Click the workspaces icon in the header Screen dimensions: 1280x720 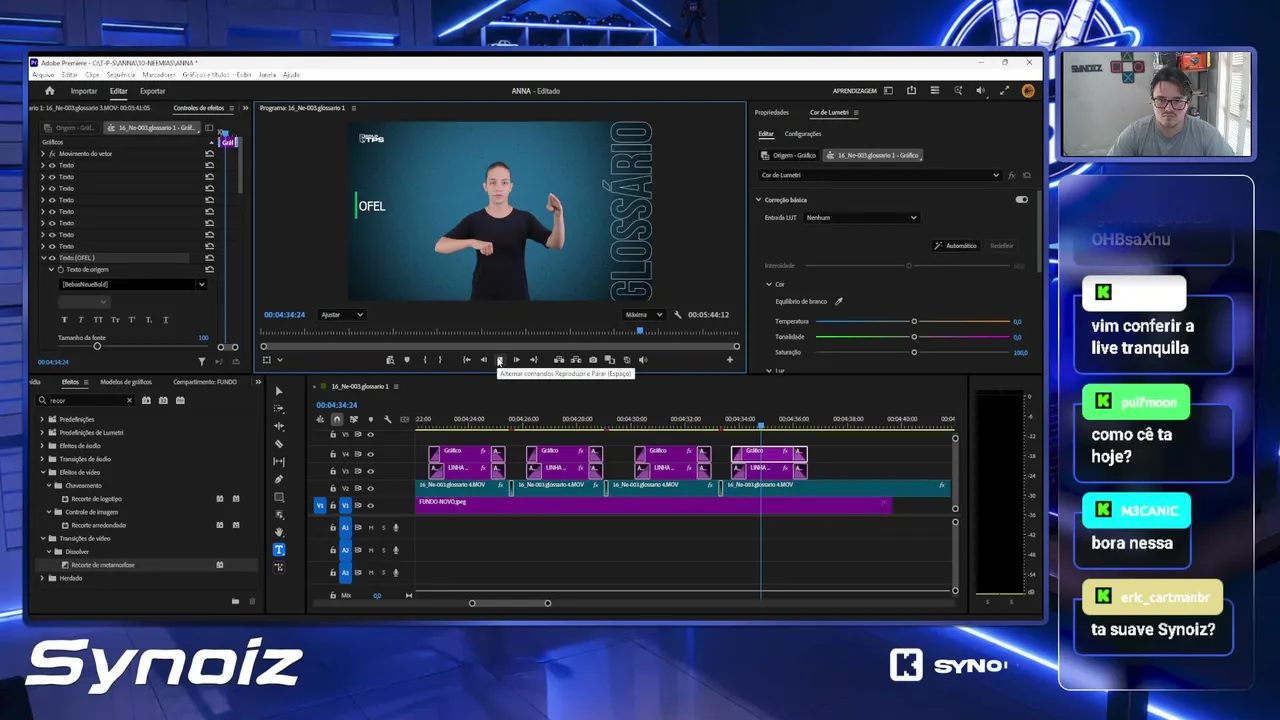tap(888, 91)
